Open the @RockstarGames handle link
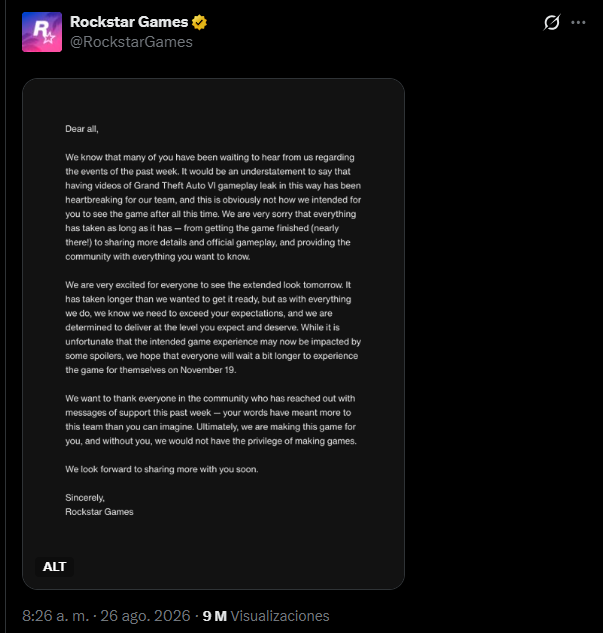Screen dimensions: 603x633 click(x=131, y=42)
